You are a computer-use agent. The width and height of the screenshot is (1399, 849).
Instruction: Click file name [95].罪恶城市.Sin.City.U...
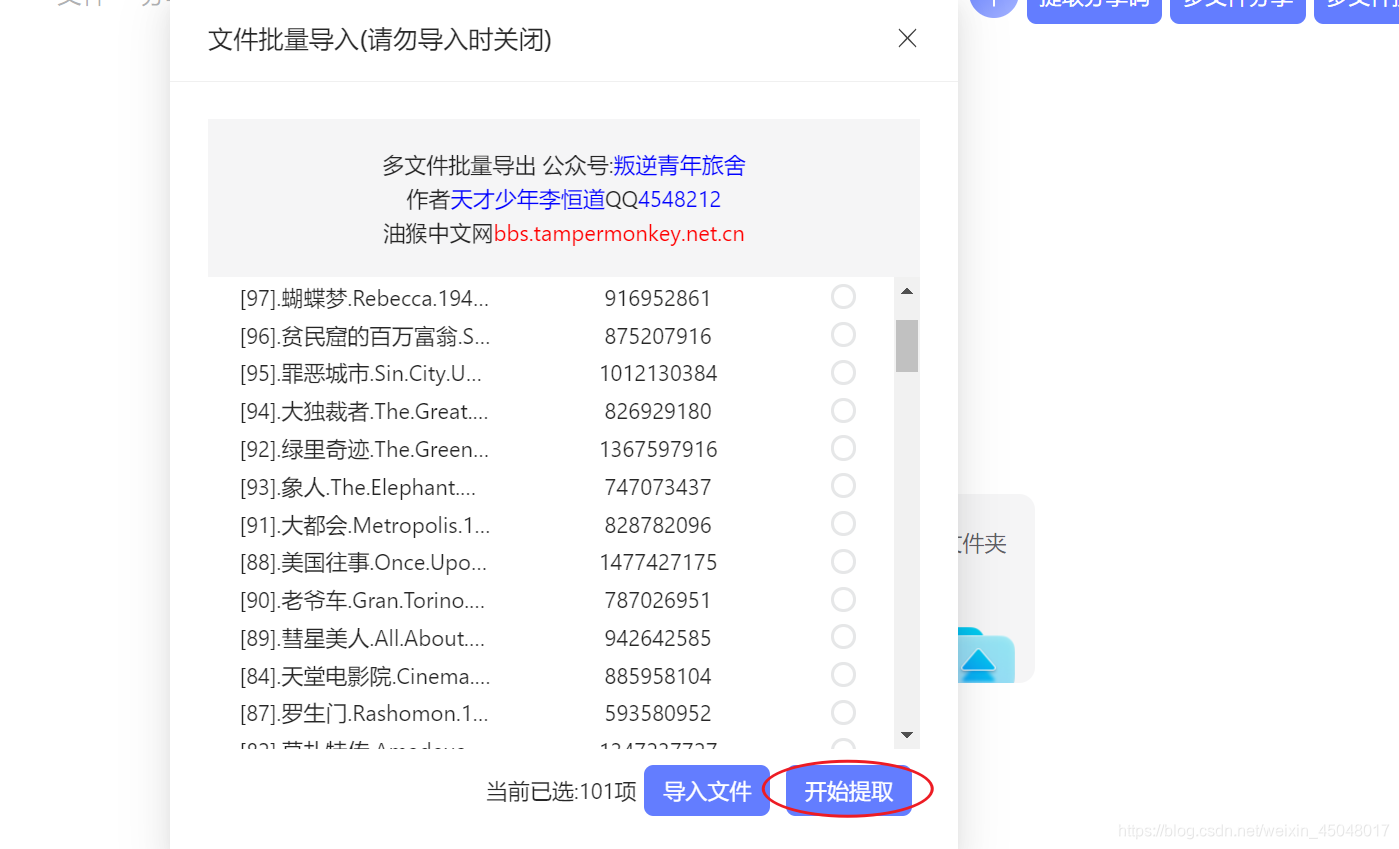tap(361, 374)
